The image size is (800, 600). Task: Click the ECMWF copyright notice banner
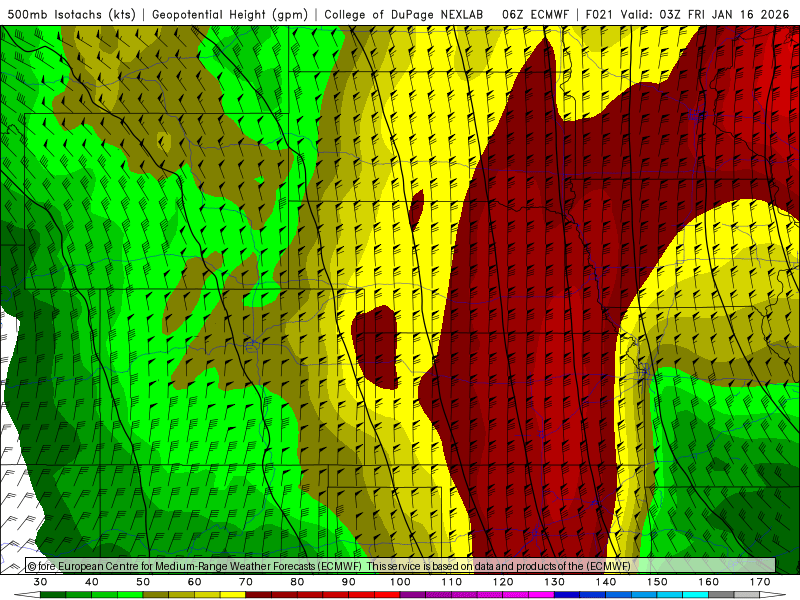pyautogui.click(x=401, y=566)
